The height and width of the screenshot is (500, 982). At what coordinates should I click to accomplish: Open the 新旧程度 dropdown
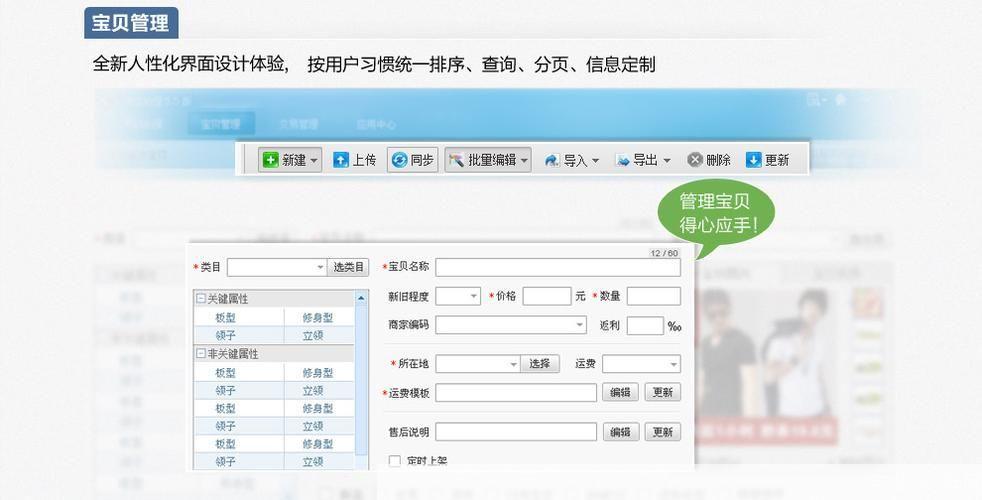click(x=458, y=296)
